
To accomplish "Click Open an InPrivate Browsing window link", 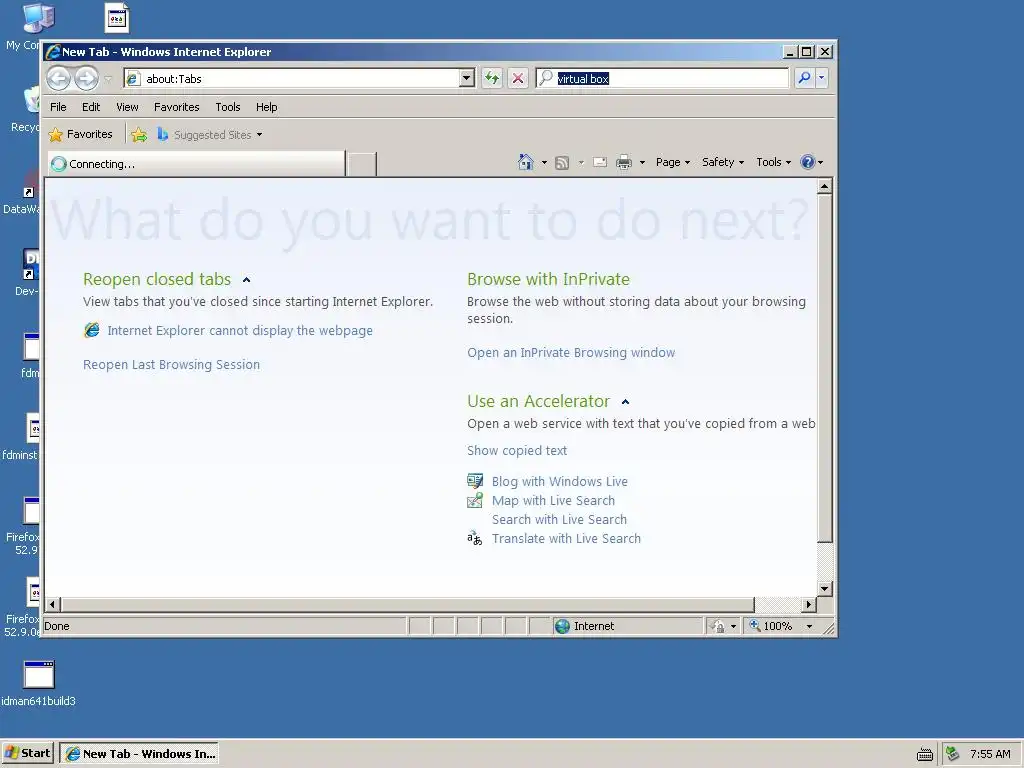I will (x=571, y=353).
